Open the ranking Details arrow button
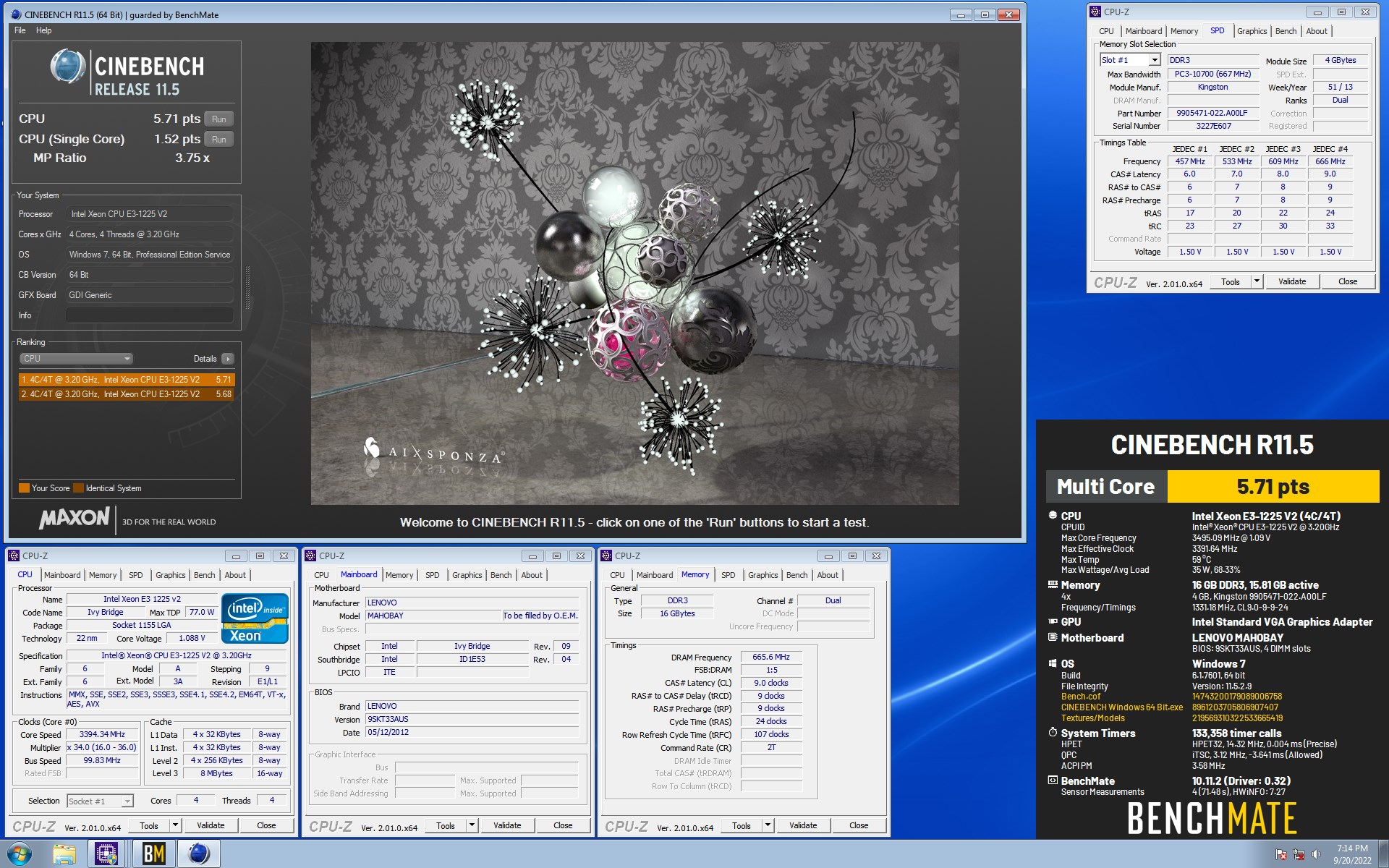The width and height of the screenshot is (1389, 868). tap(228, 359)
